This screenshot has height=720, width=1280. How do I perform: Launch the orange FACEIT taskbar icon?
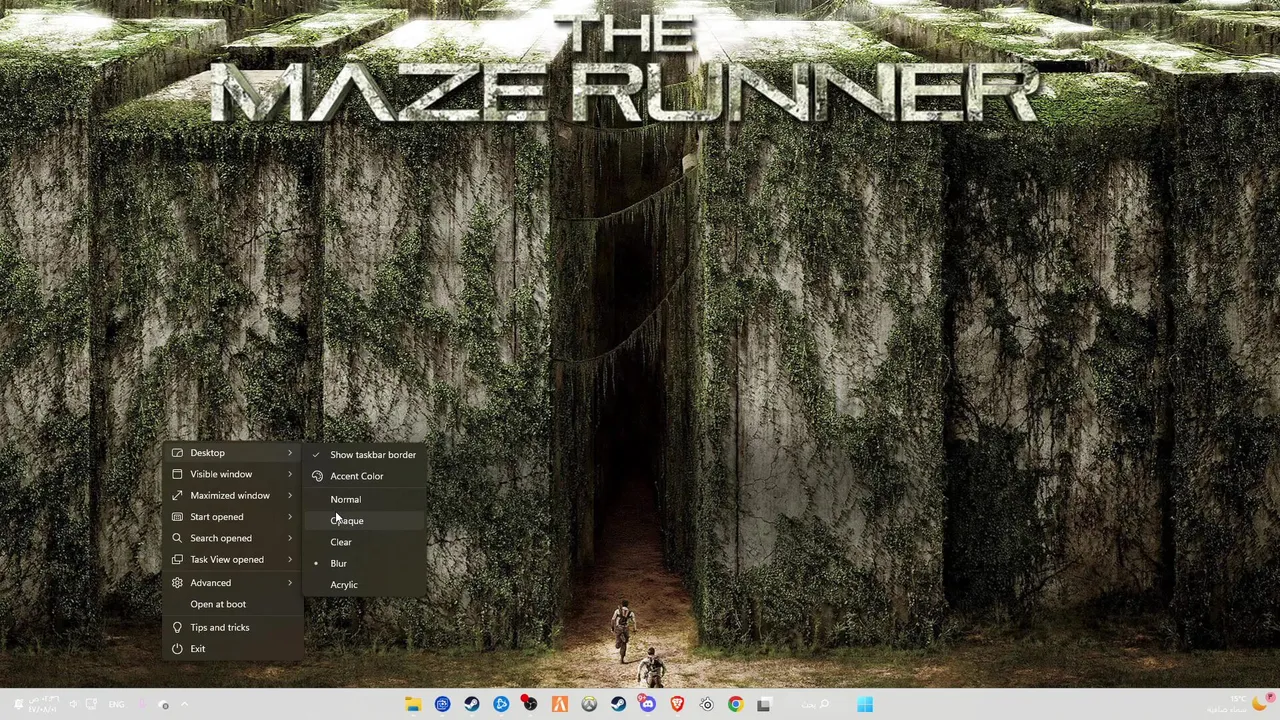[x=560, y=704]
